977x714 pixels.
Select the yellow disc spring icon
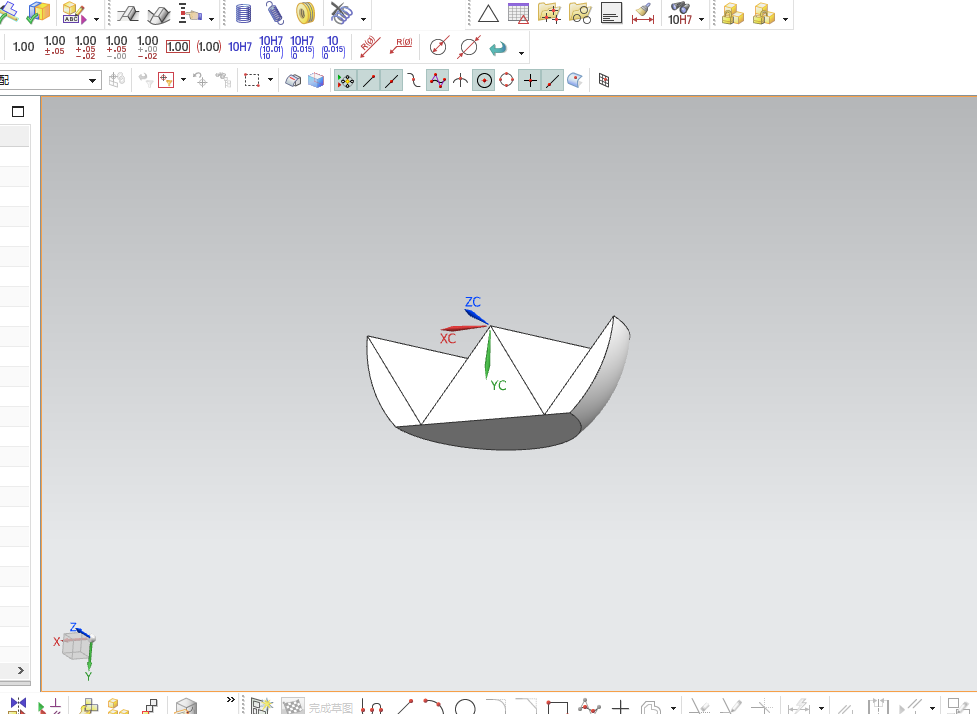pos(305,12)
